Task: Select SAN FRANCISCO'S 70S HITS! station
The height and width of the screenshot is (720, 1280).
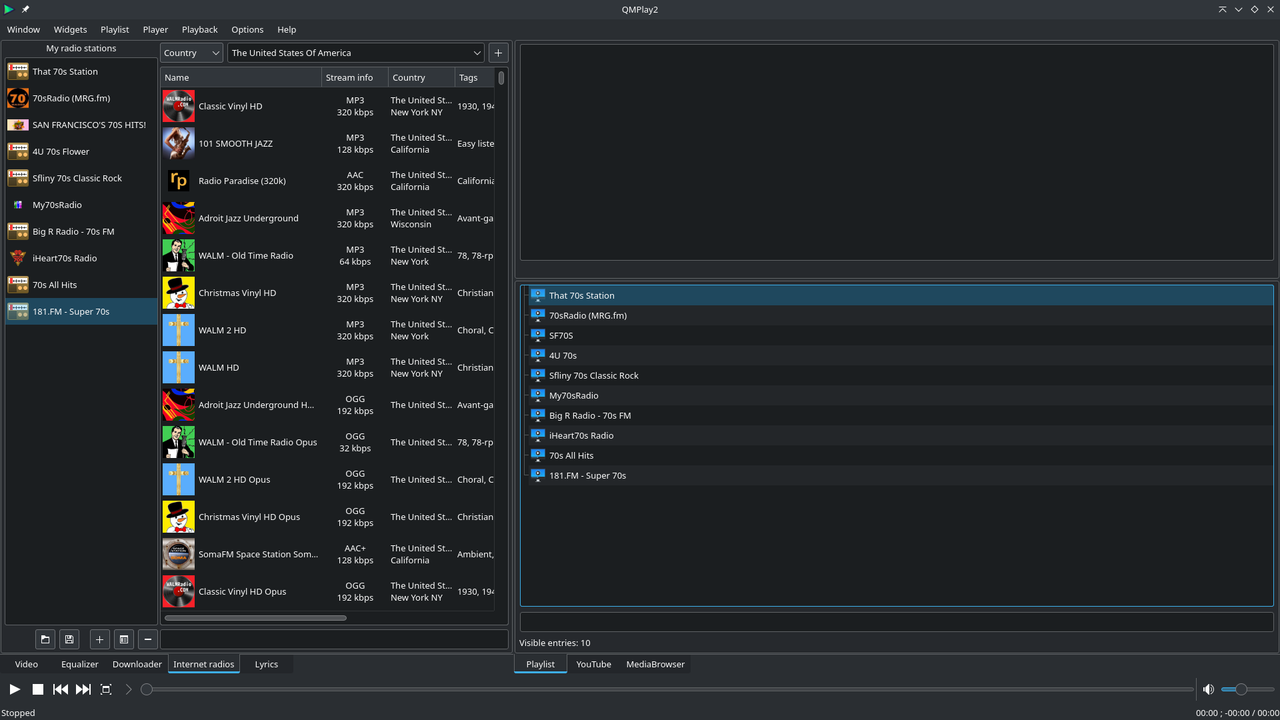Action: 81,125
